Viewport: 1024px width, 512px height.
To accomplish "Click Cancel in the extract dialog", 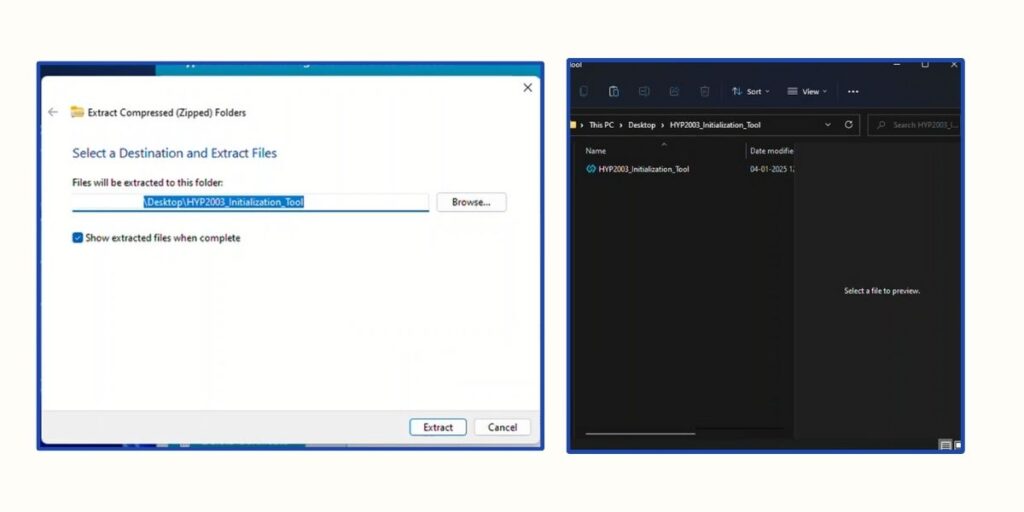I will (502, 427).
